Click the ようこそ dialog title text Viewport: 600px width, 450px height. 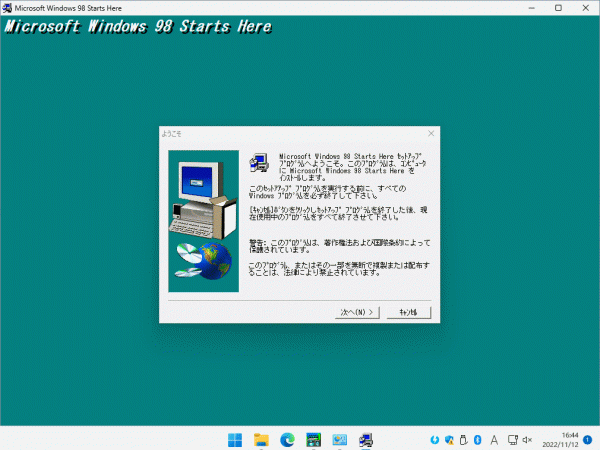(x=171, y=134)
